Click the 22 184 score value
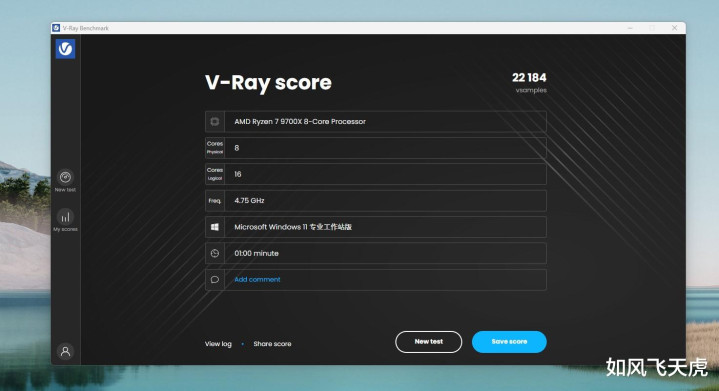This screenshot has width=719, height=391. [x=529, y=77]
